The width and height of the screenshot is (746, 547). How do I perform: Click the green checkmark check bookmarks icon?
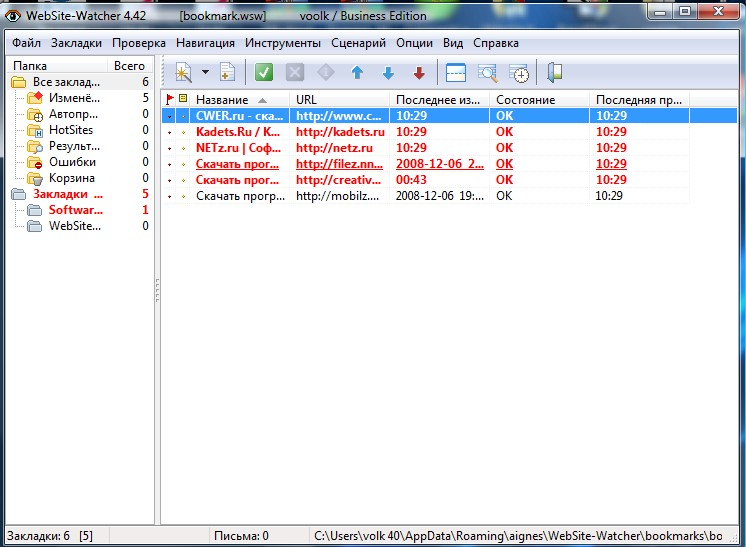pyautogui.click(x=264, y=73)
